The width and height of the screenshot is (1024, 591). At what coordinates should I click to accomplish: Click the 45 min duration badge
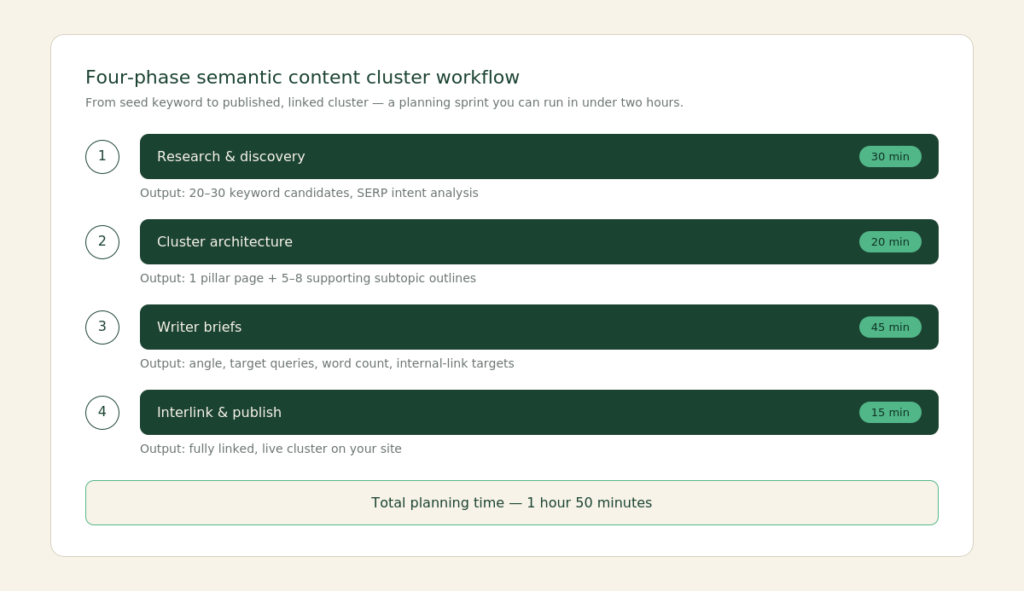pos(890,327)
